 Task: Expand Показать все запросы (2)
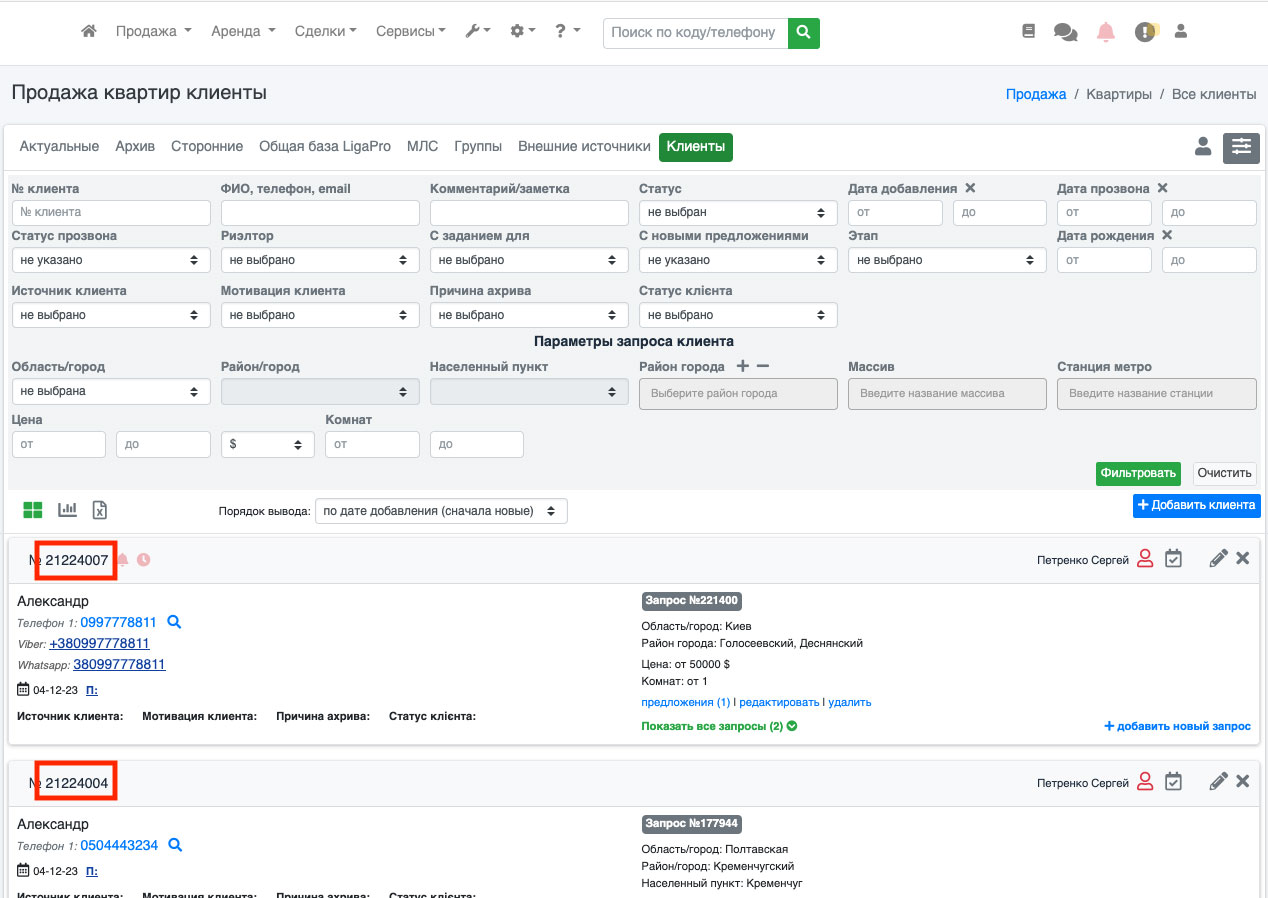[x=718, y=726]
